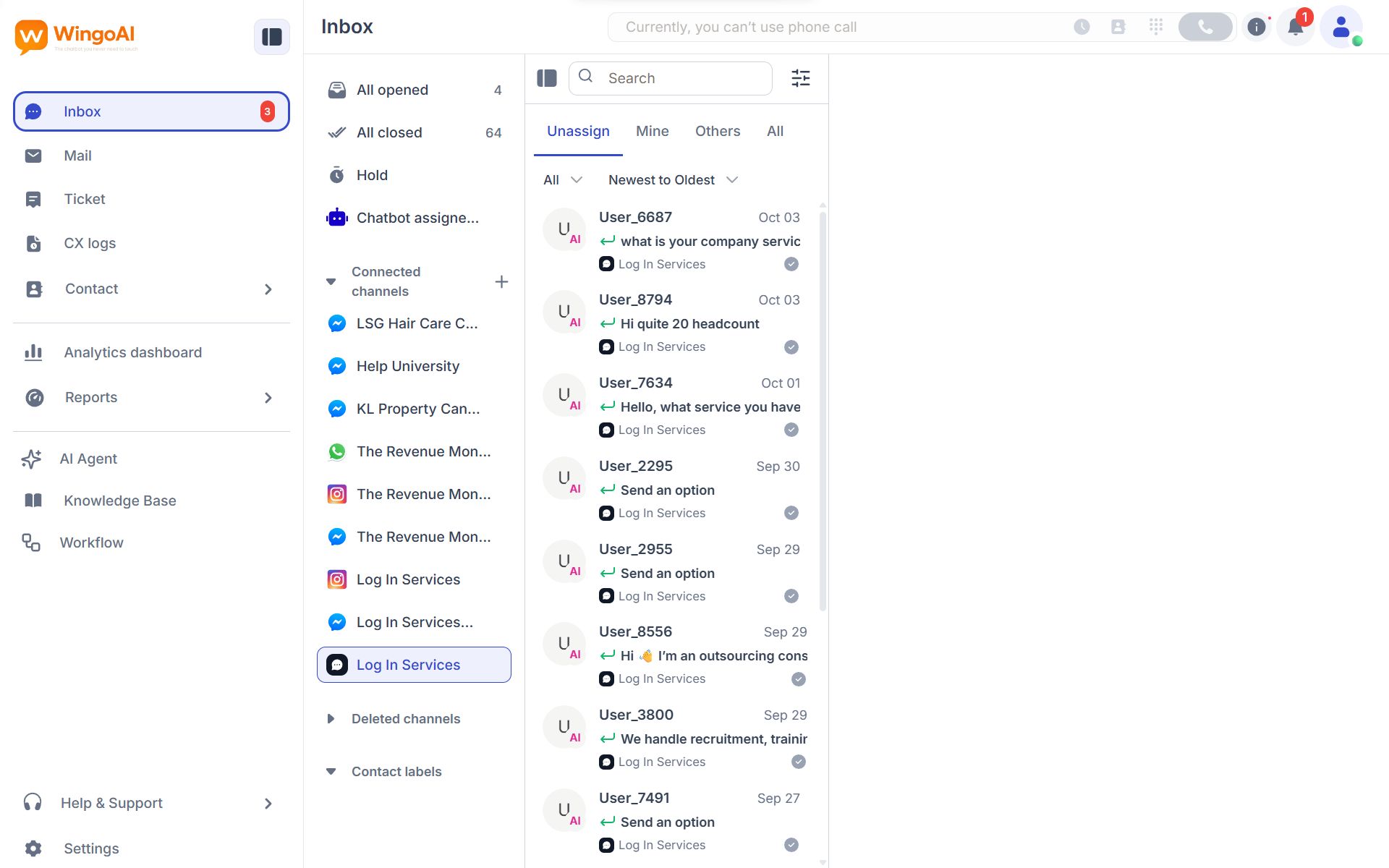1389x868 pixels.
Task: Open Analytics dashboard in sidebar
Action: pos(132,352)
